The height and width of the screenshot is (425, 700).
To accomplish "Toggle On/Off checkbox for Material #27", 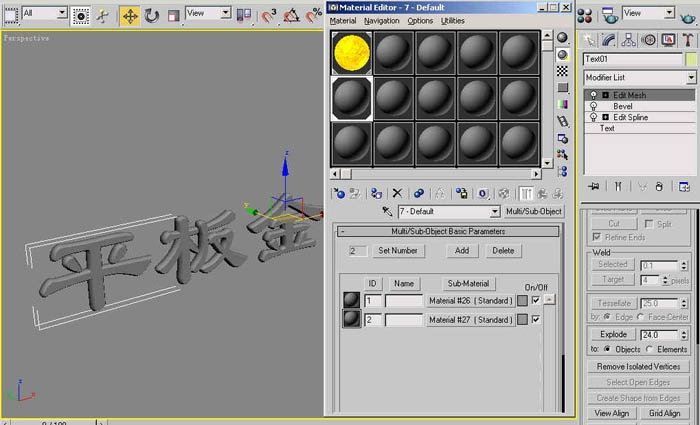I will (536, 320).
